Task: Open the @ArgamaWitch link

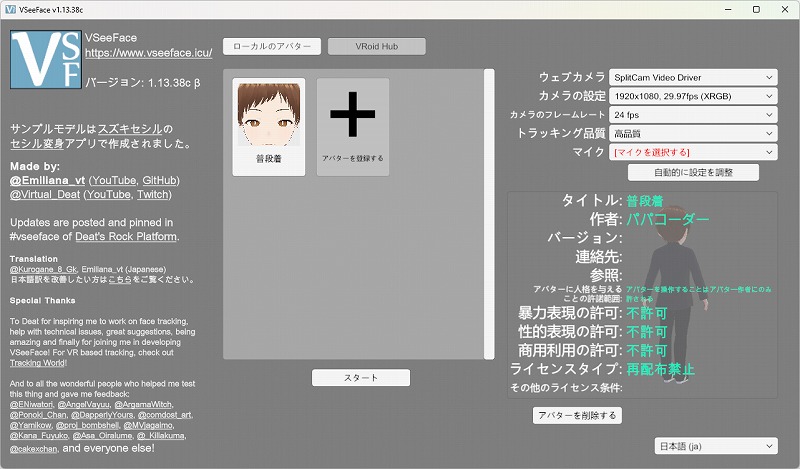Action: pos(143,404)
